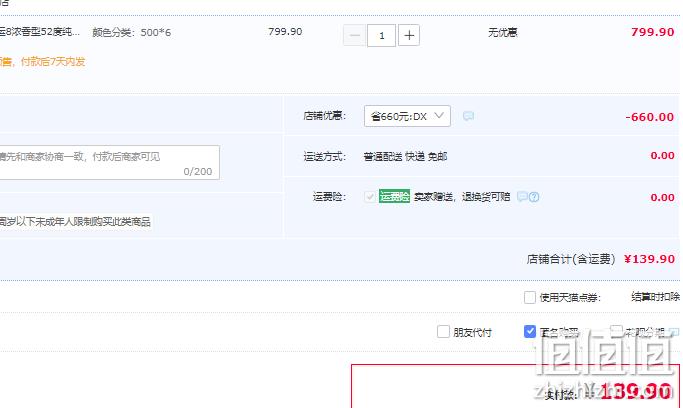Click the -660.00 discount amount
Screen dimensions: 683x408
pyautogui.click(x=649, y=117)
